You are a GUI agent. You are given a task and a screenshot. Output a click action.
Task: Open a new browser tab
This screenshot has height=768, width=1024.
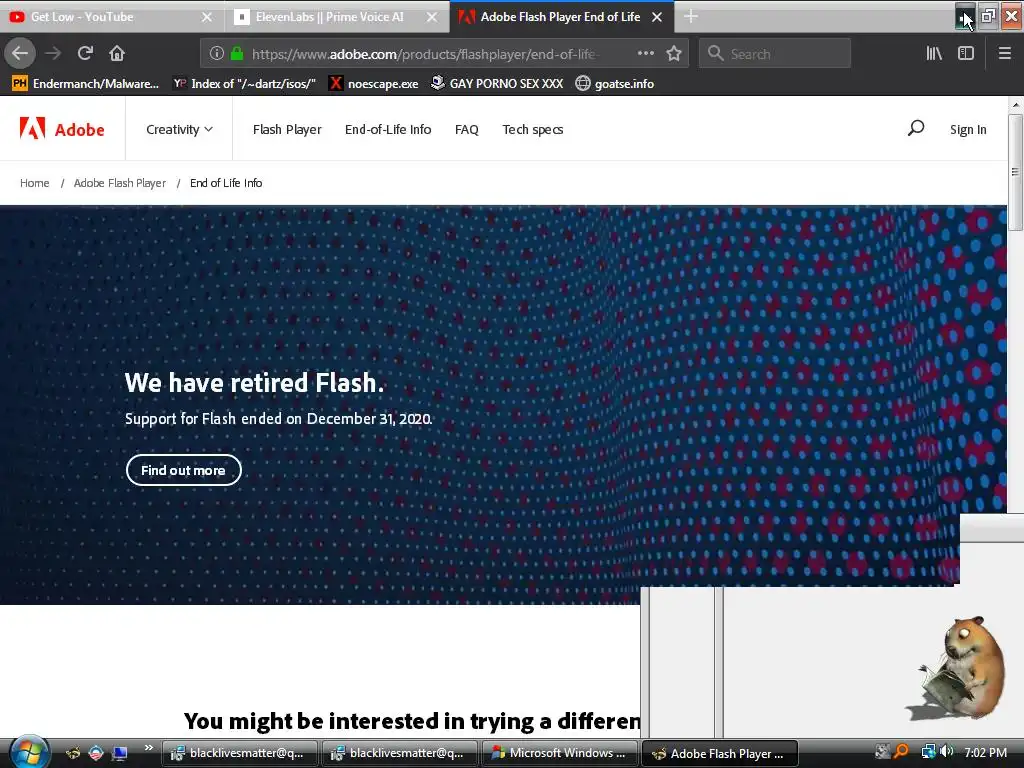[690, 17]
